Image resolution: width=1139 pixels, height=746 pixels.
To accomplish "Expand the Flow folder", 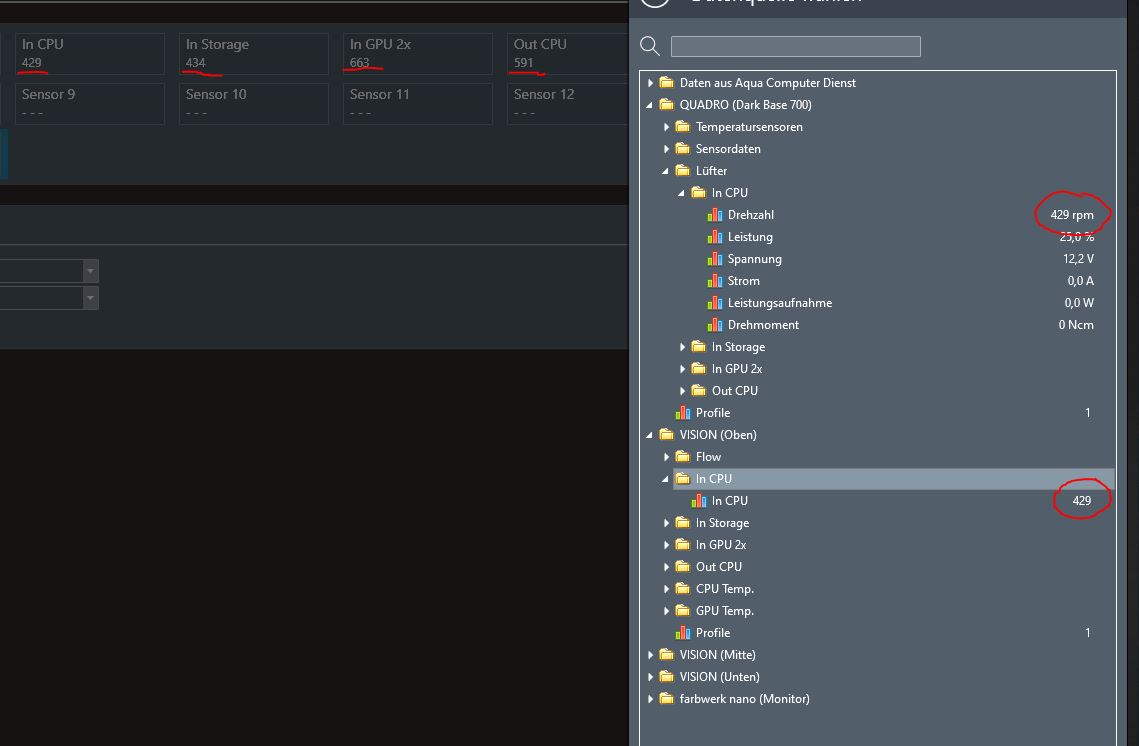I will [x=666, y=457].
